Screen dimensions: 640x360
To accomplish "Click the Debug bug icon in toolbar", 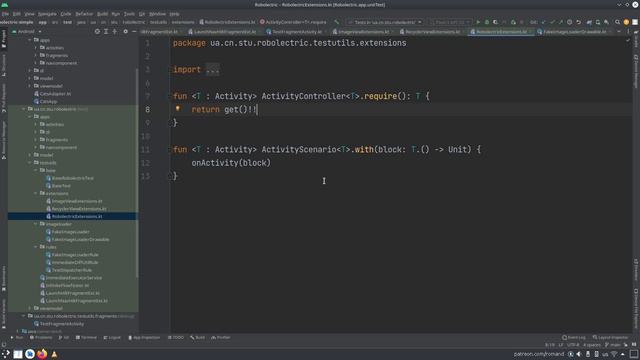I will click(x=487, y=22).
